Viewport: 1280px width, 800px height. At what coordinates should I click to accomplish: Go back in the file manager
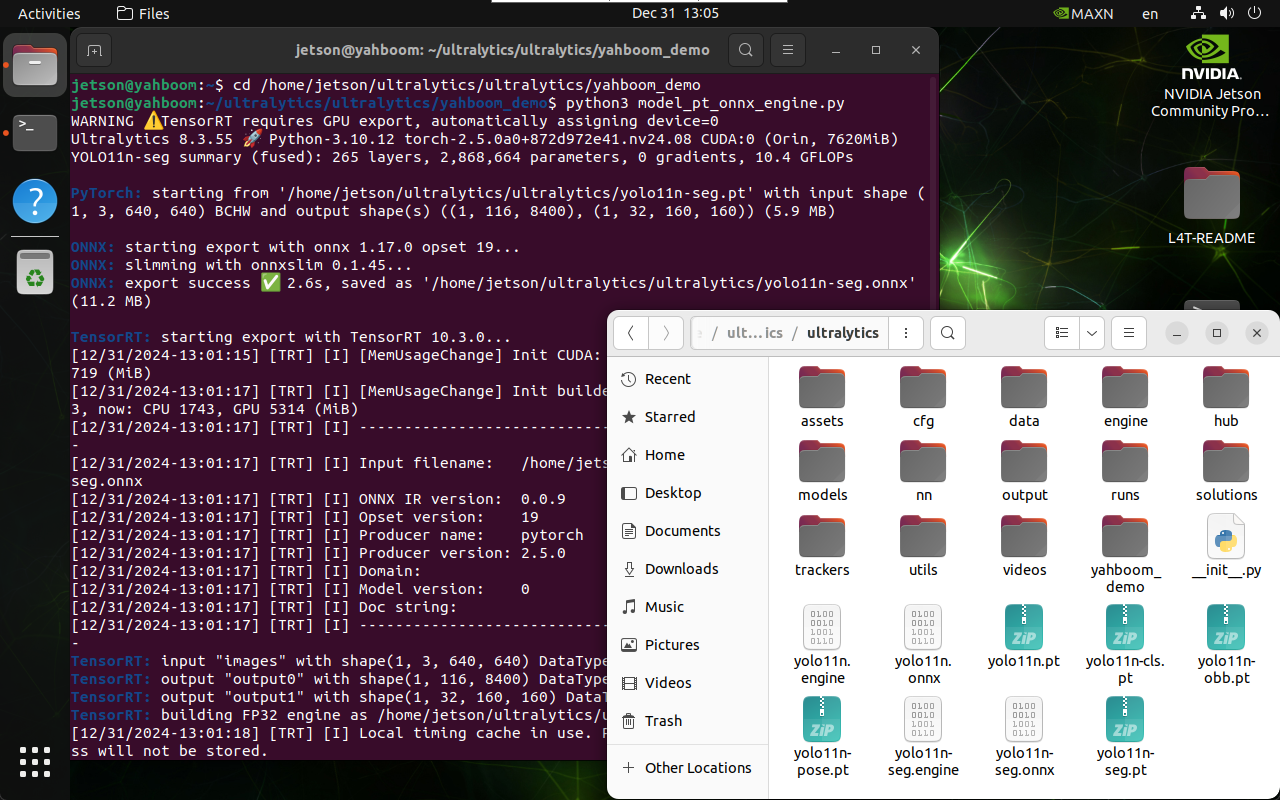pos(630,333)
